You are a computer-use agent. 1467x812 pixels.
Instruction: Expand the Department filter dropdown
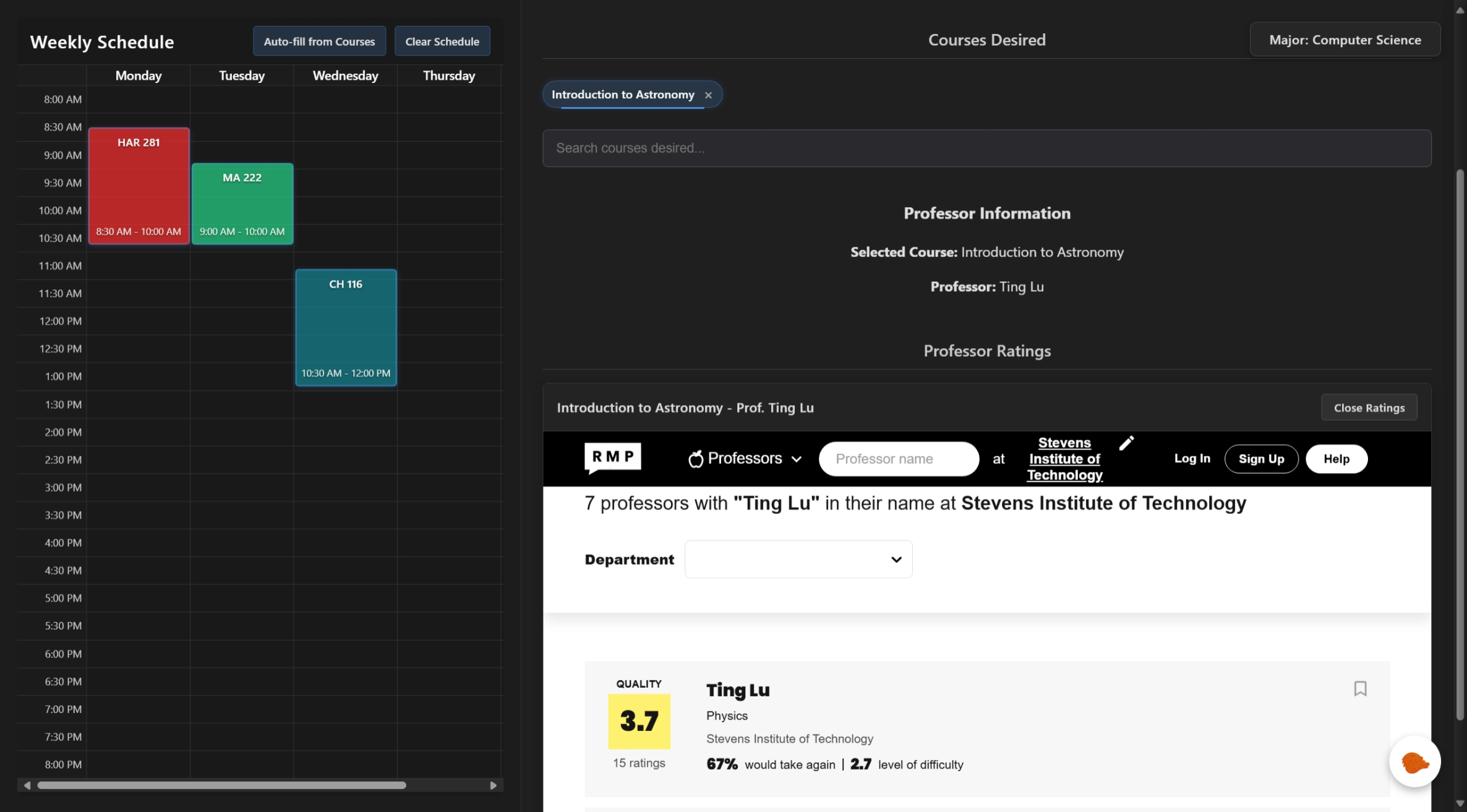[x=798, y=559]
